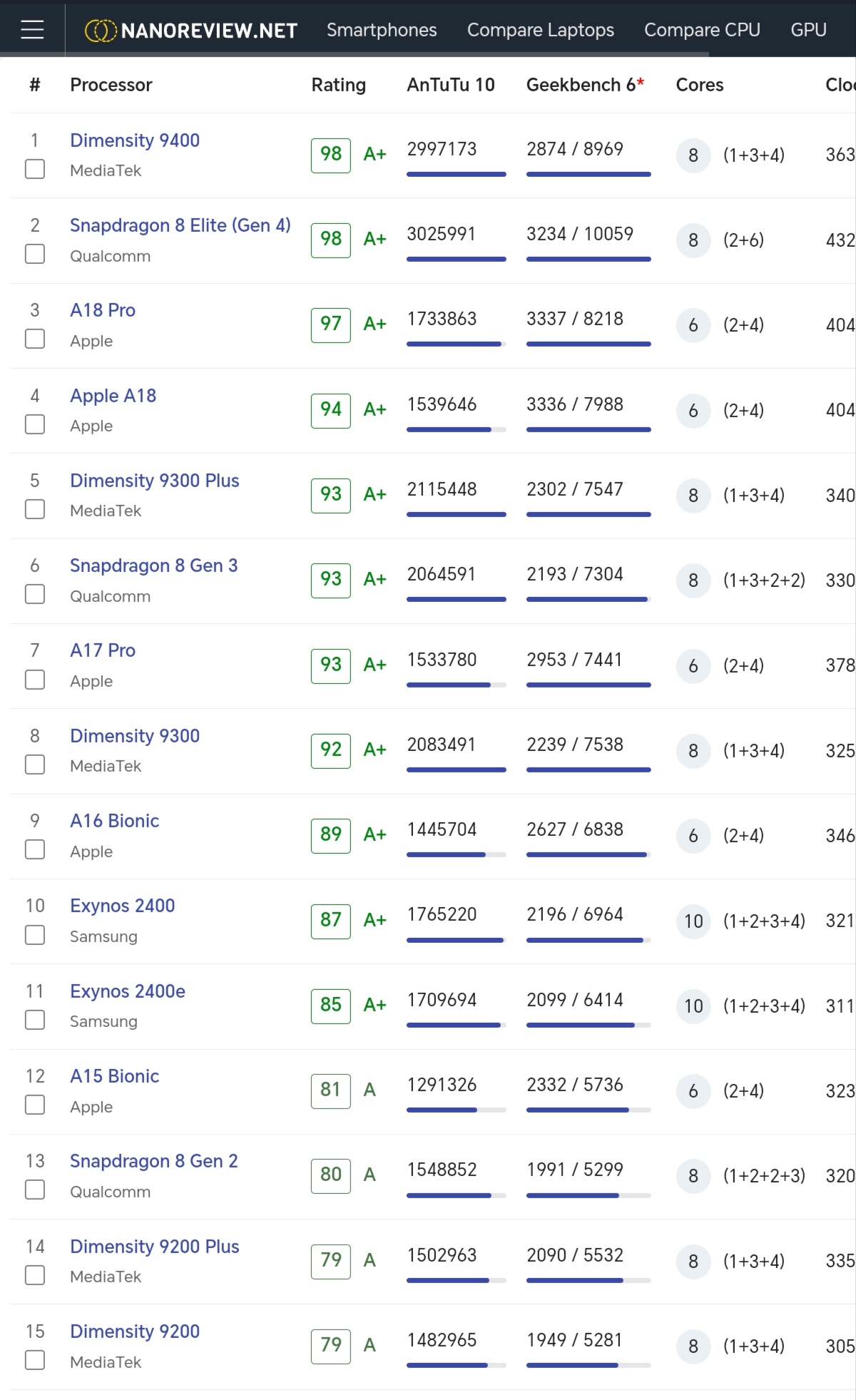The width and height of the screenshot is (856, 1400).
Task: Click the Snapdragon 8 Gen 3 link
Action: click(x=154, y=566)
